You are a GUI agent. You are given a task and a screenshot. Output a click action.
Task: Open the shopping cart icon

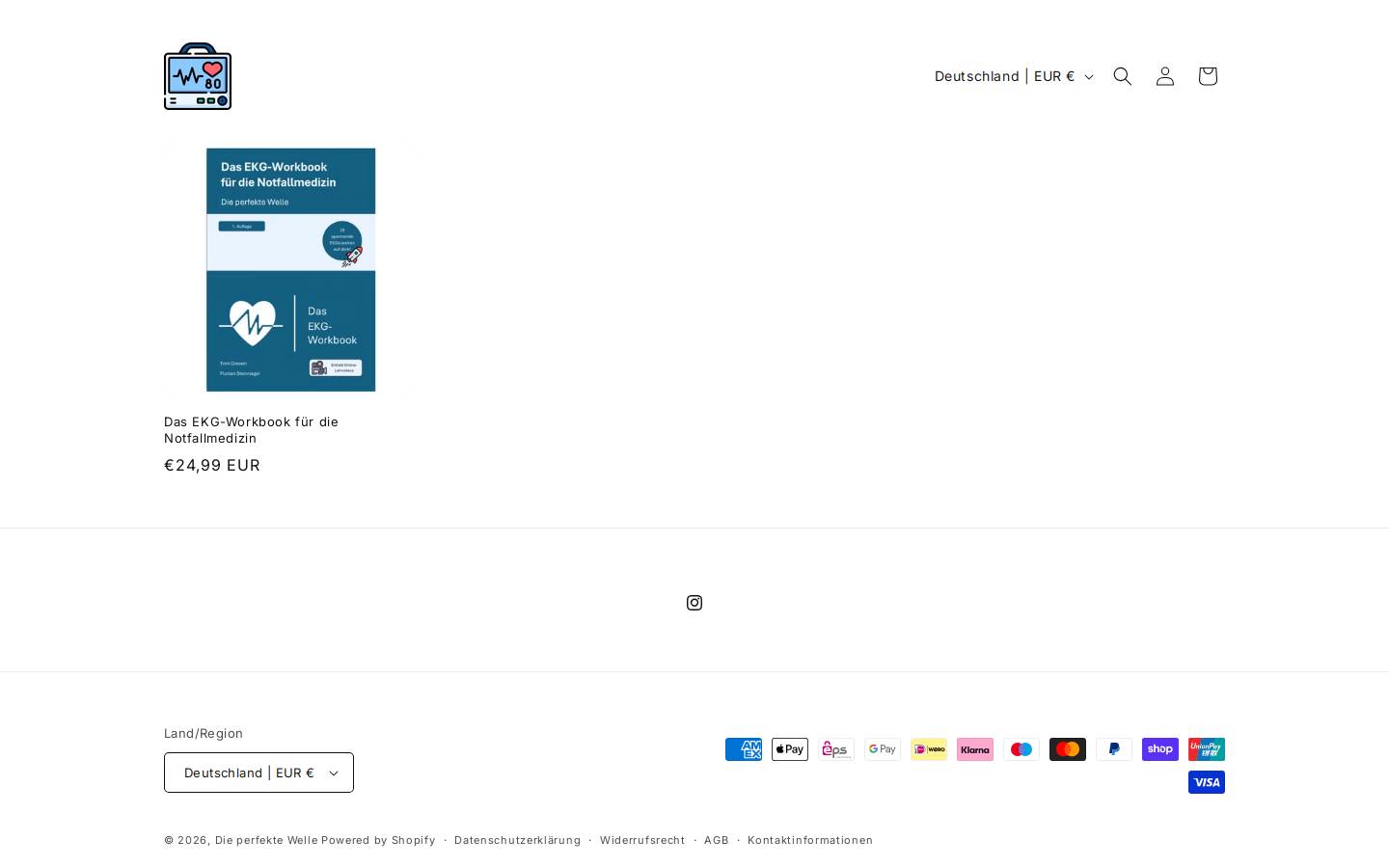pyautogui.click(x=1208, y=76)
